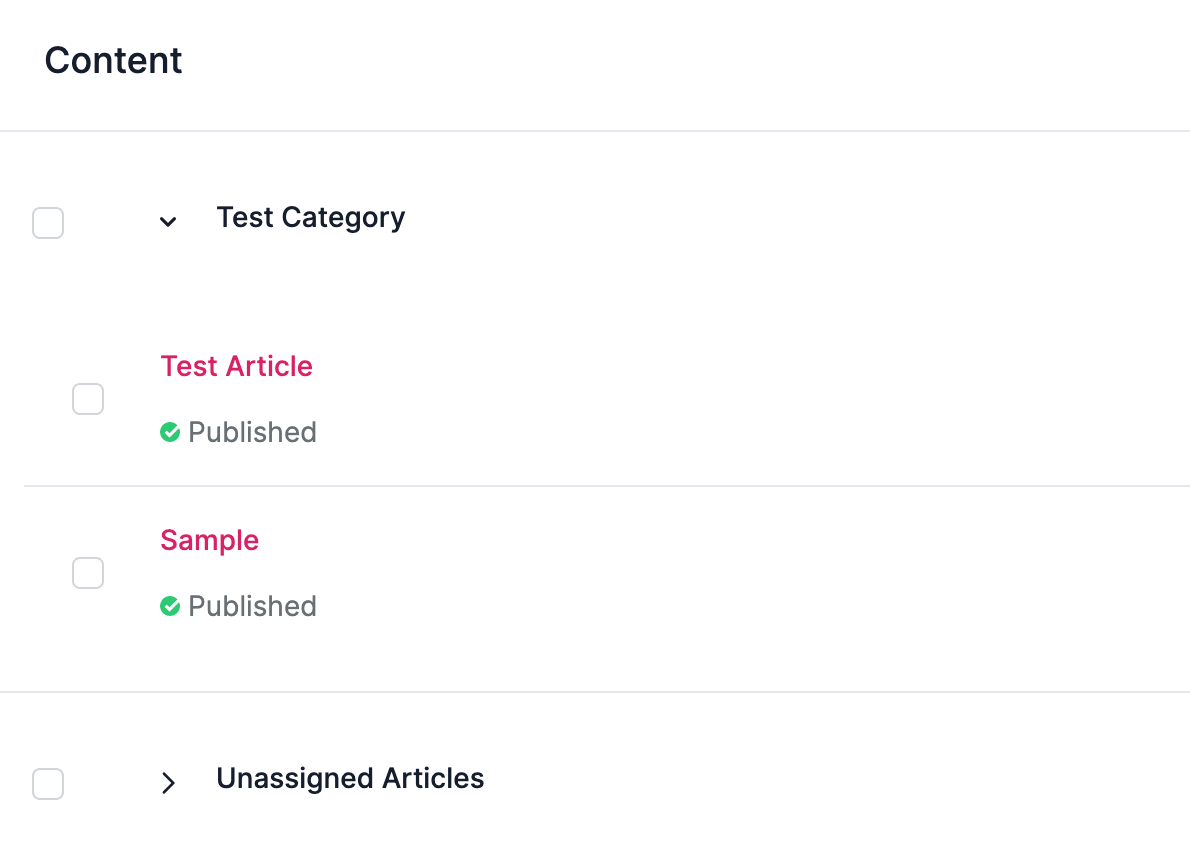Click the green check icon under Test Article
The height and width of the screenshot is (864, 1190).
point(170,432)
